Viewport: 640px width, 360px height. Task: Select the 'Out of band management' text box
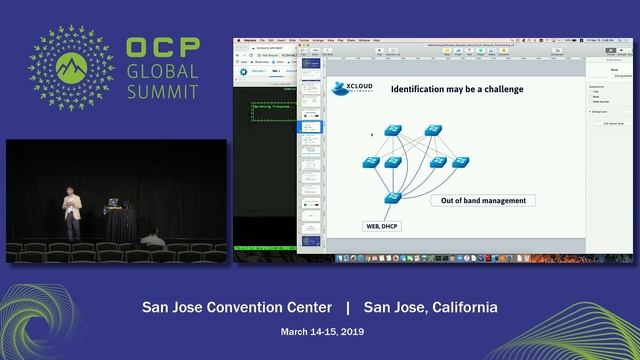(x=483, y=200)
